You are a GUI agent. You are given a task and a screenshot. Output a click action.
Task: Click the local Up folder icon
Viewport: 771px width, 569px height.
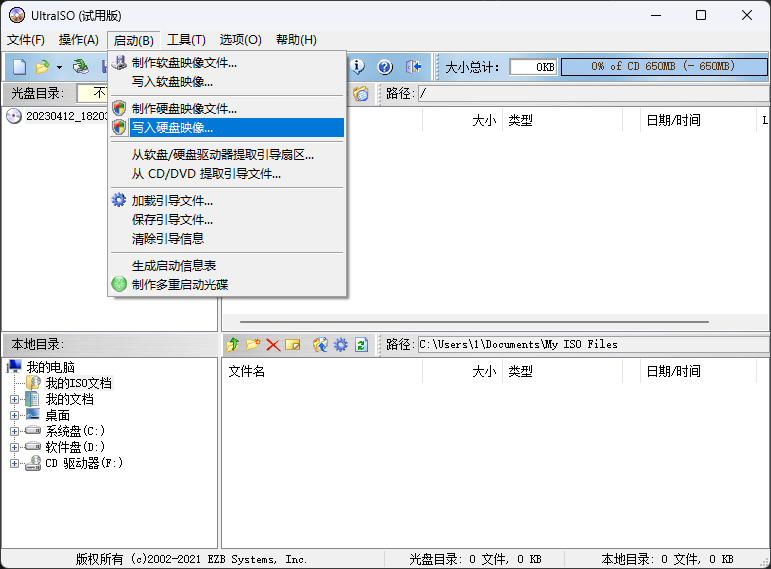pyautogui.click(x=233, y=345)
